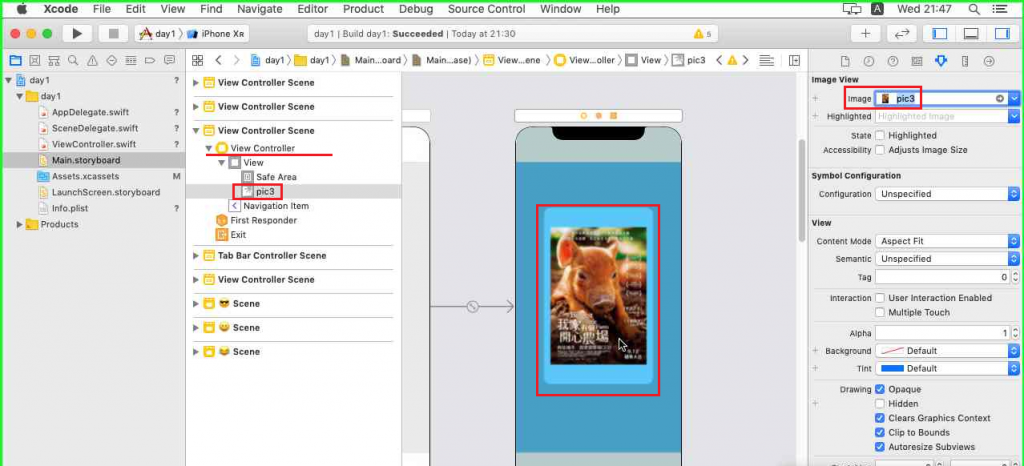Hide the right inspector panel

(1002, 33)
